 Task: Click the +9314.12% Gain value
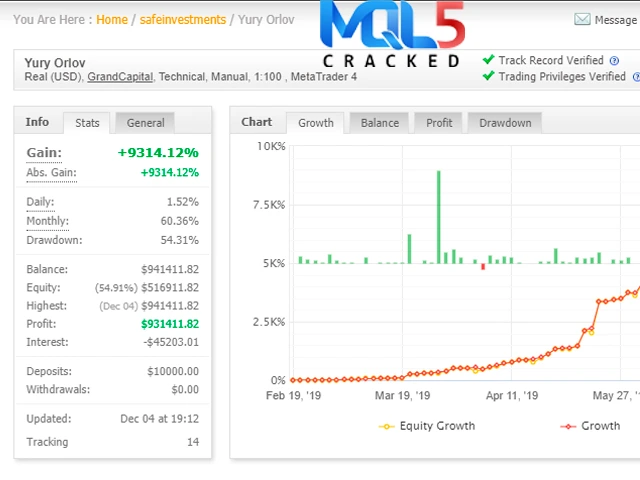tap(158, 153)
